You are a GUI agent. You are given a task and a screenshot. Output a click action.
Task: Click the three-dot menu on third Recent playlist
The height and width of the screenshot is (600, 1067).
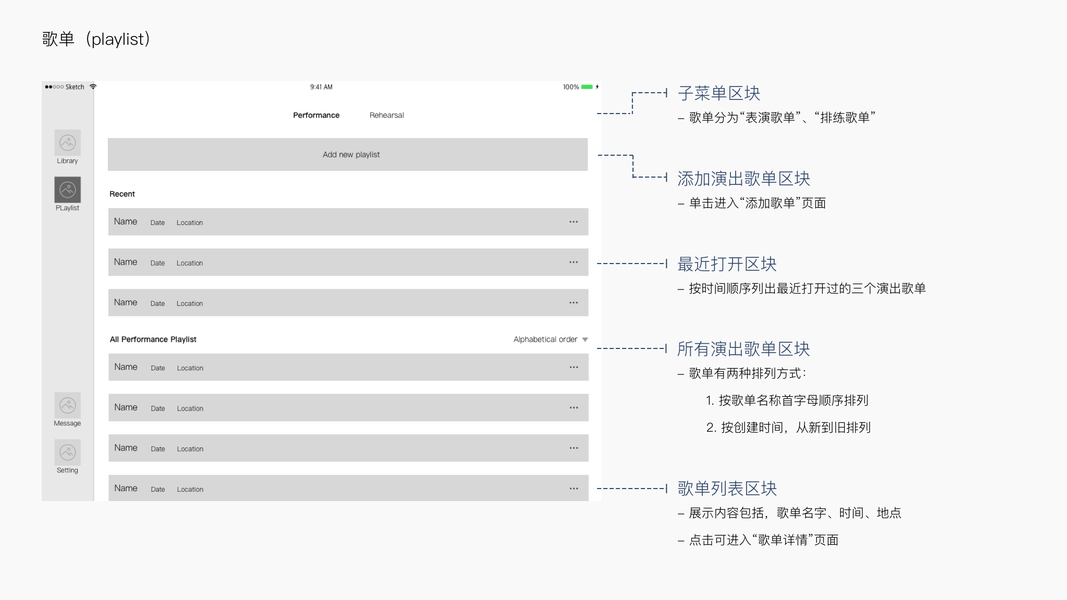pos(574,302)
